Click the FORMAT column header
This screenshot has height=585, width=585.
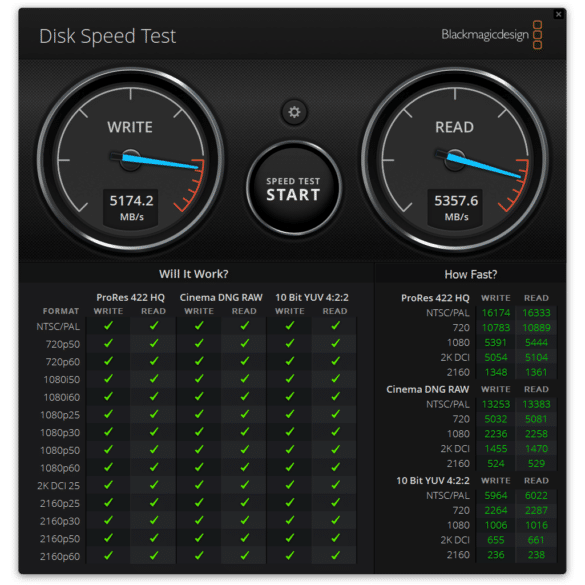point(61,311)
